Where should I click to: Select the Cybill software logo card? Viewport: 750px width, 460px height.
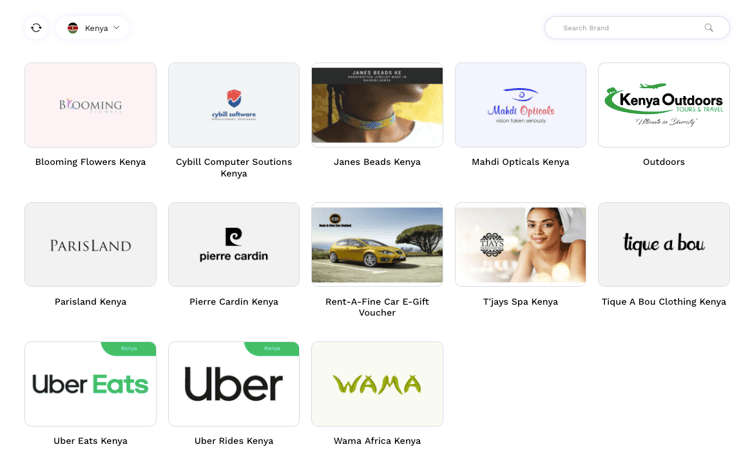[x=234, y=105]
